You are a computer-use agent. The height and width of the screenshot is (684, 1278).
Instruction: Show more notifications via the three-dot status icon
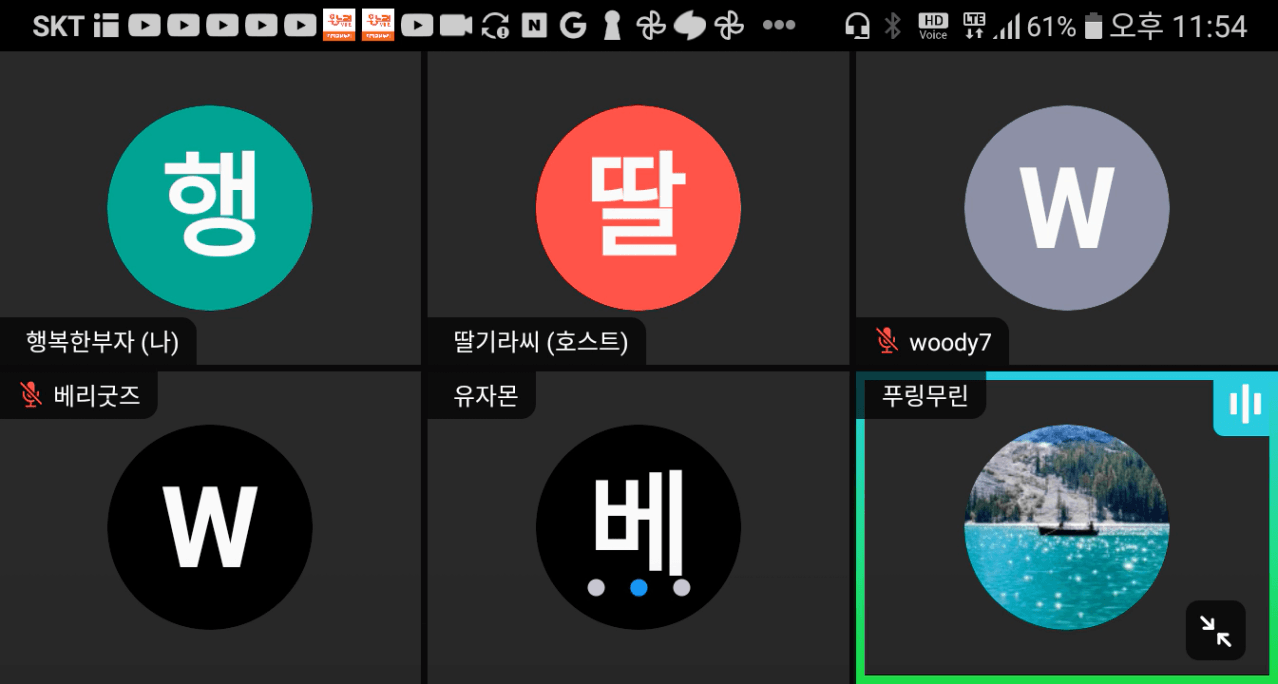coord(778,26)
